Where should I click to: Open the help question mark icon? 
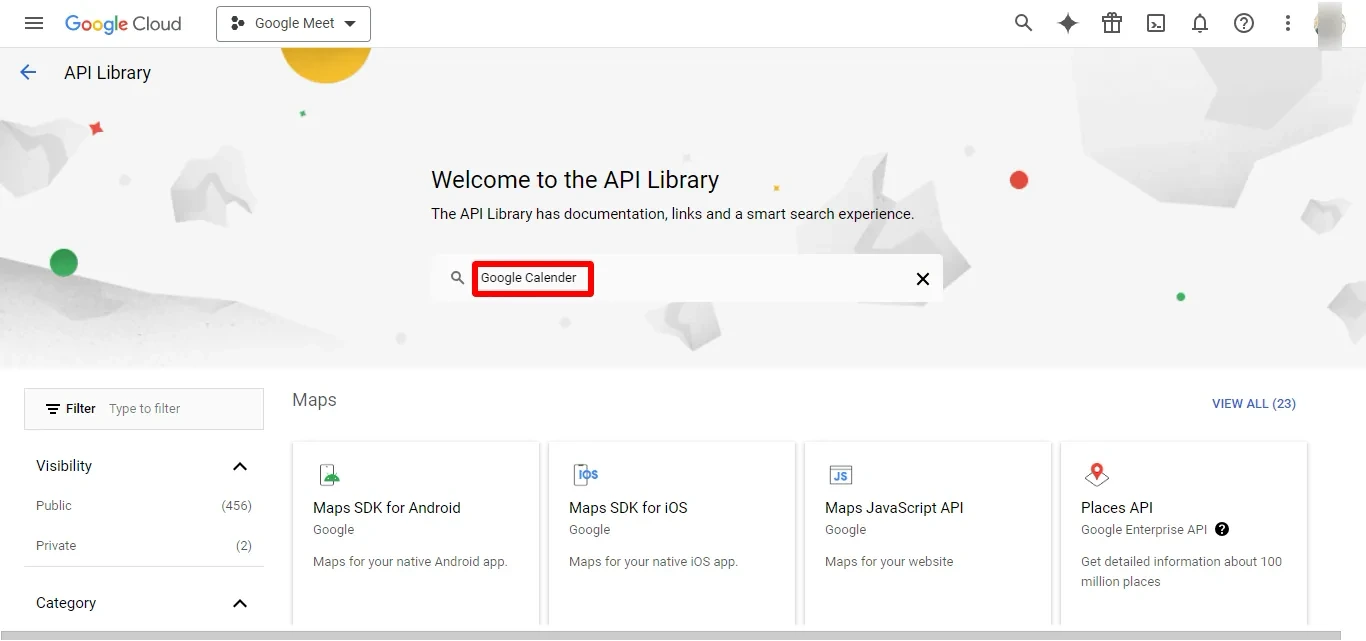tap(1244, 23)
